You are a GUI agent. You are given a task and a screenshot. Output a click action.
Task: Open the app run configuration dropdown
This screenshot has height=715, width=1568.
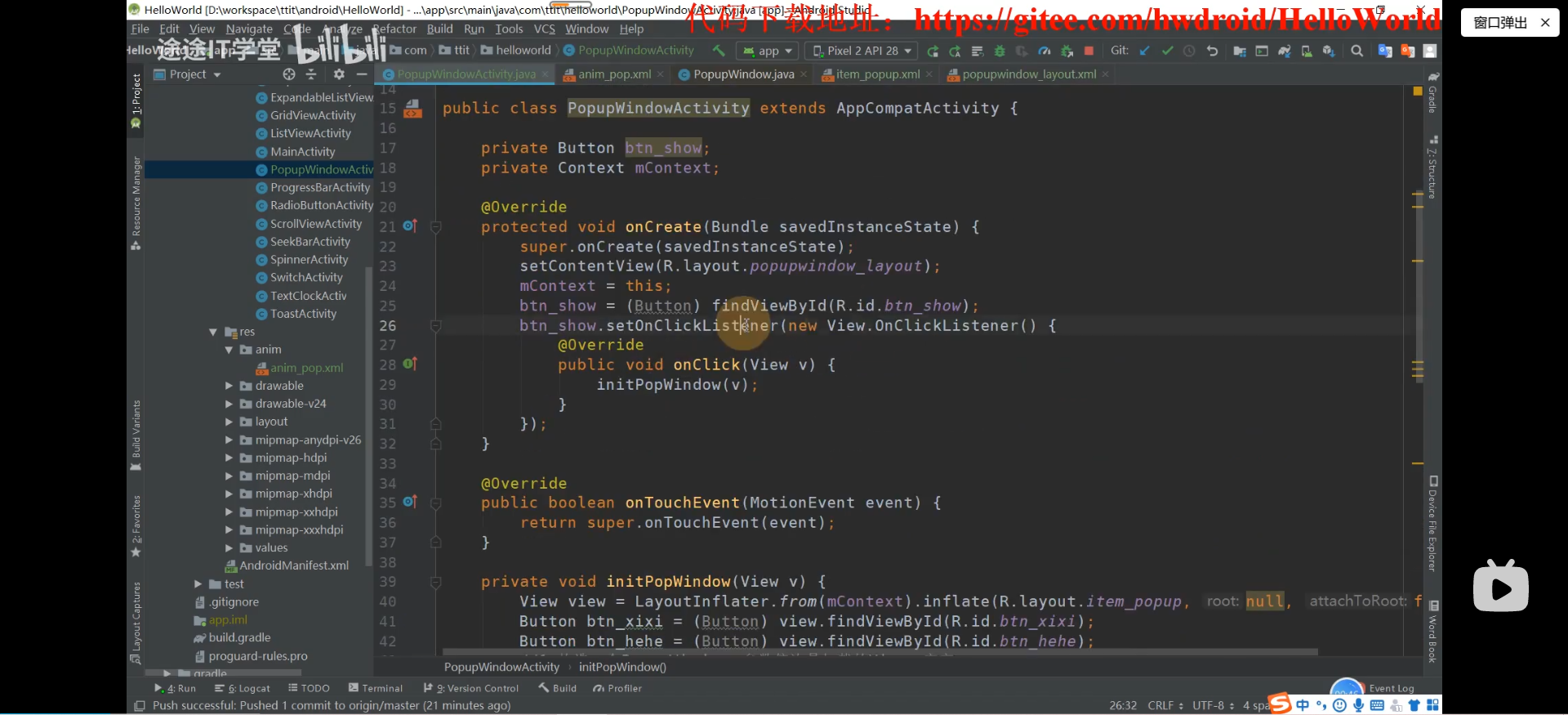tap(767, 51)
